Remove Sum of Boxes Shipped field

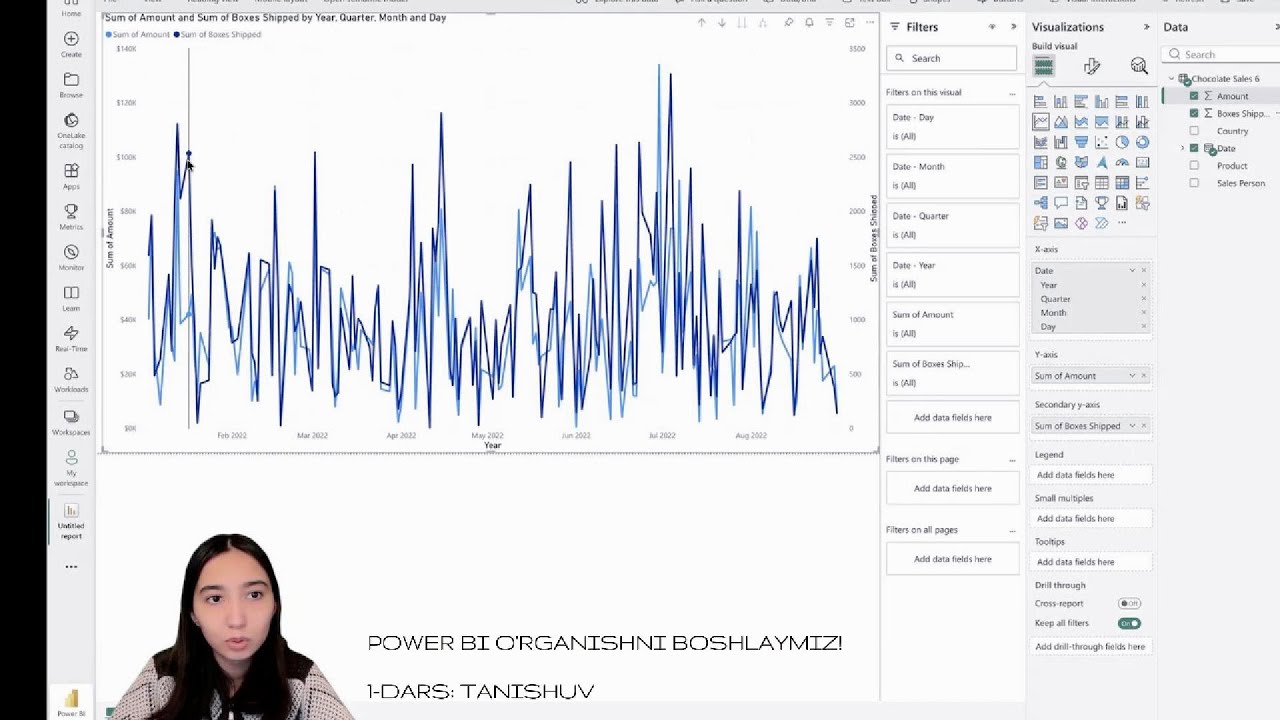click(1144, 426)
